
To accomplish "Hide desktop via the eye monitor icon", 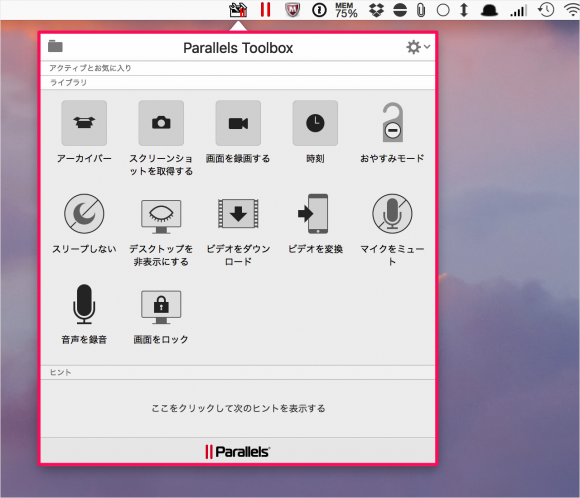I will pyautogui.click(x=161, y=216).
